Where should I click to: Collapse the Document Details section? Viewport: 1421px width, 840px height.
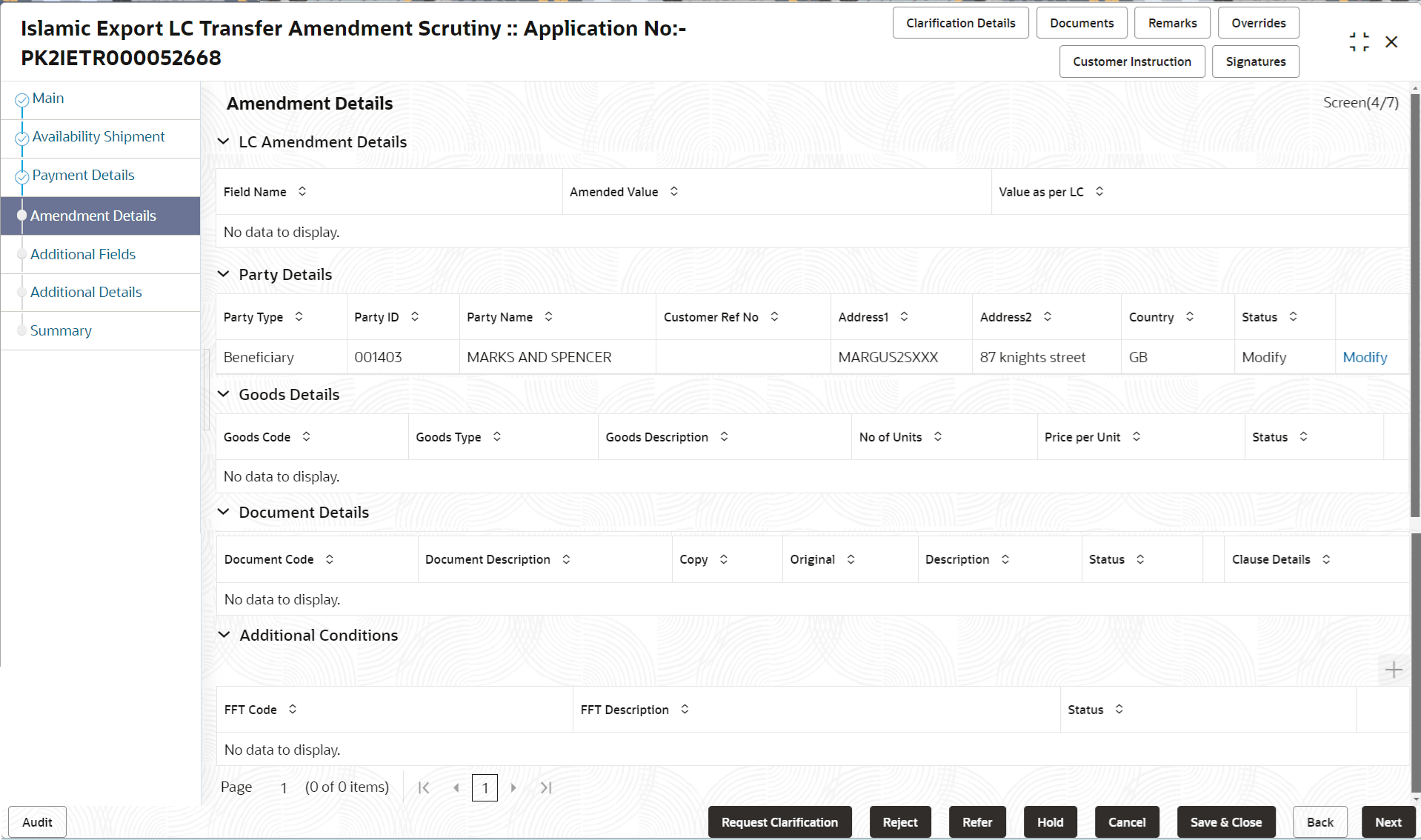coord(224,512)
